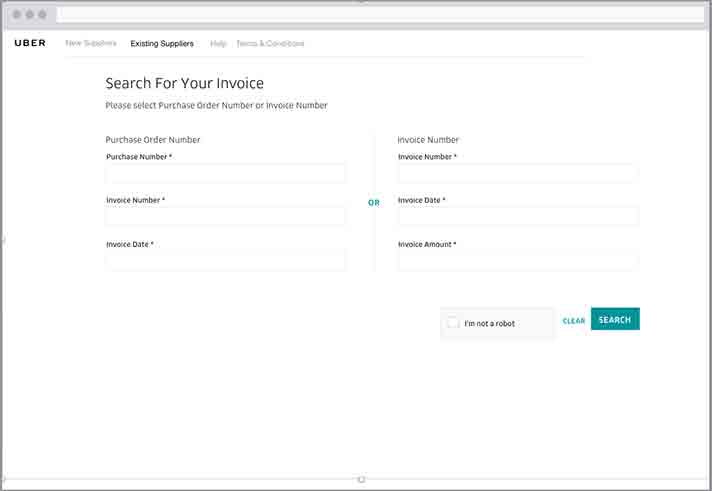Check the I'm not a robot box

(453, 322)
